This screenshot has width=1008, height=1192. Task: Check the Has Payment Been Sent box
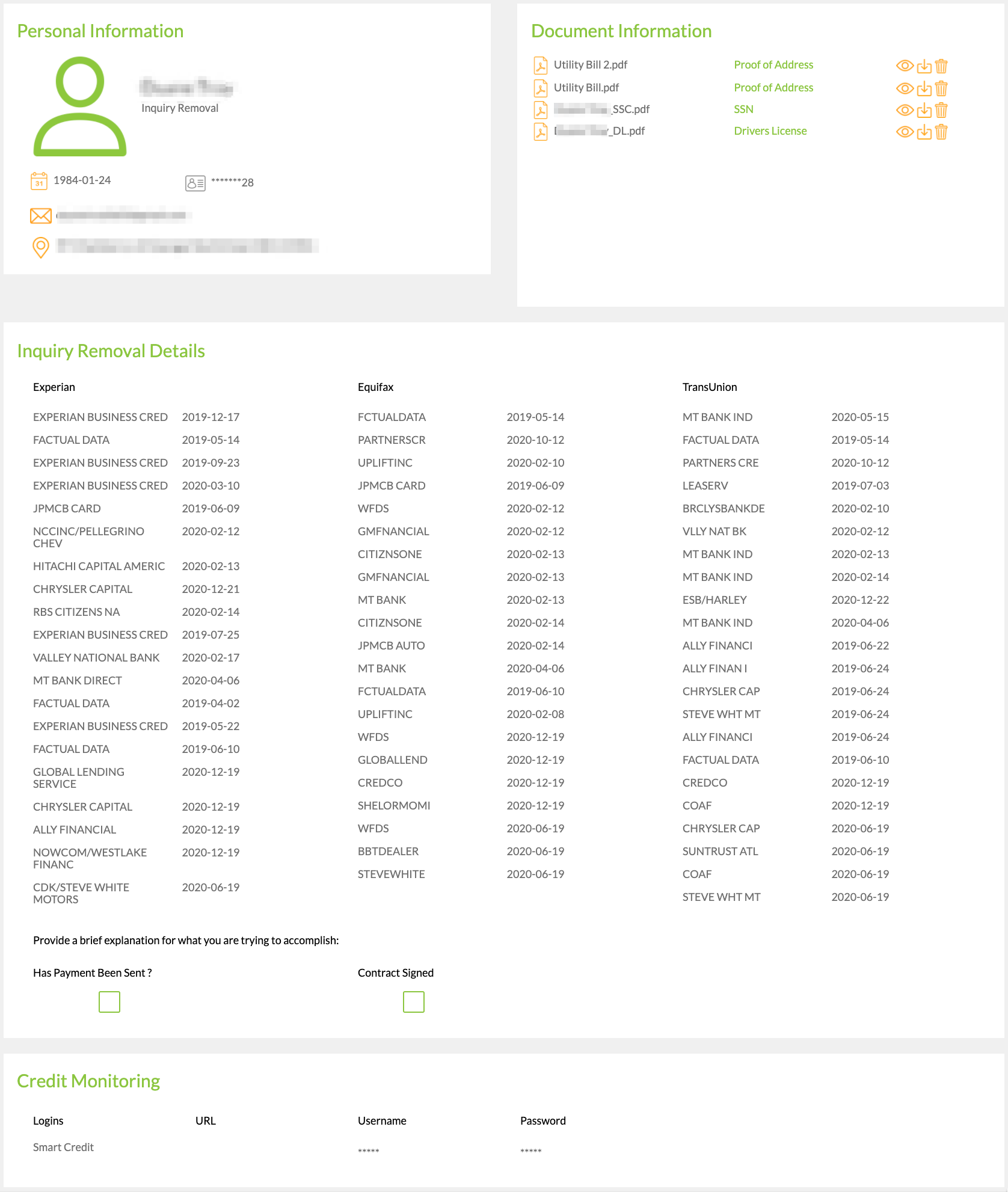(109, 1002)
